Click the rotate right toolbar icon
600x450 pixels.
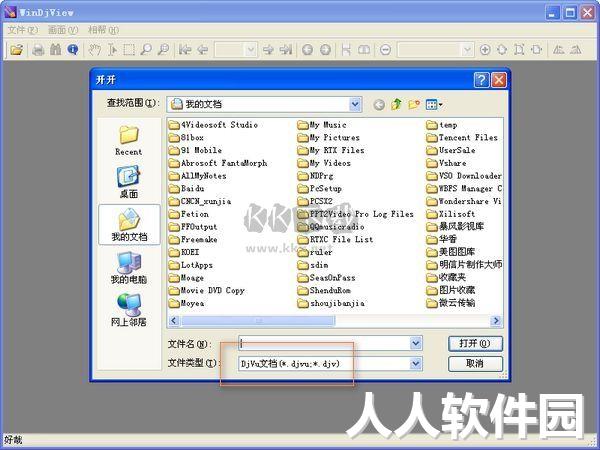pos(576,50)
